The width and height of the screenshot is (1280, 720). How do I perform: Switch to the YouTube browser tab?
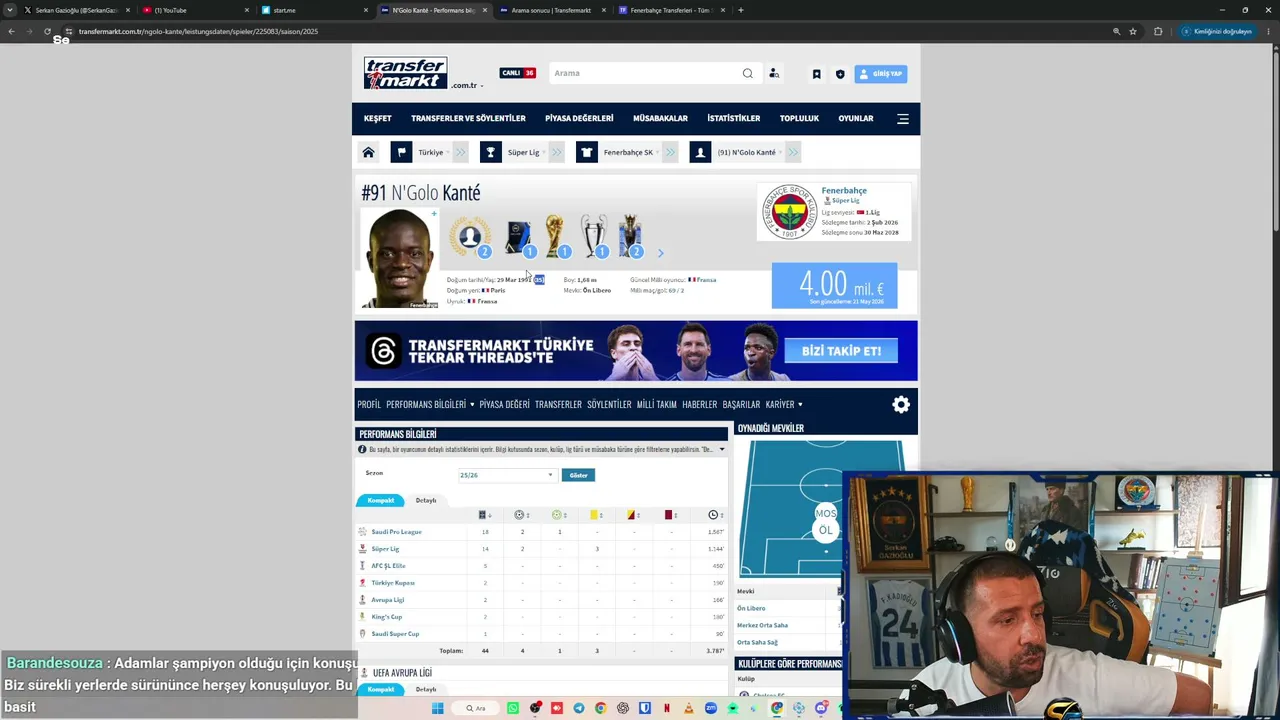coord(195,10)
